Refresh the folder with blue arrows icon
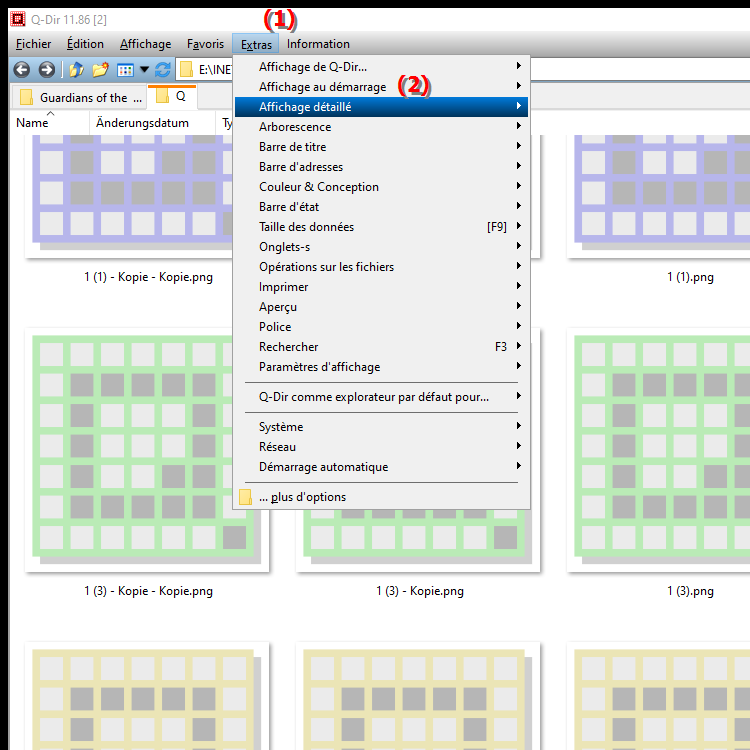This screenshot has height=750, width=750. pyautogui.click(x=163, y=70)
